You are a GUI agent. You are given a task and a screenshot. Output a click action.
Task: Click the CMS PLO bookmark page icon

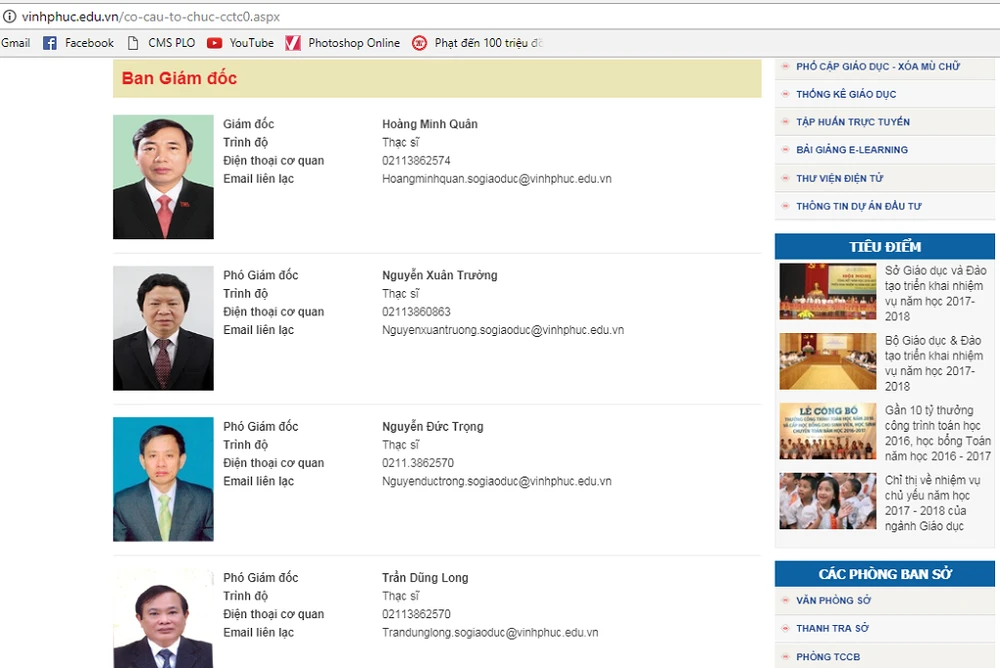133,43
